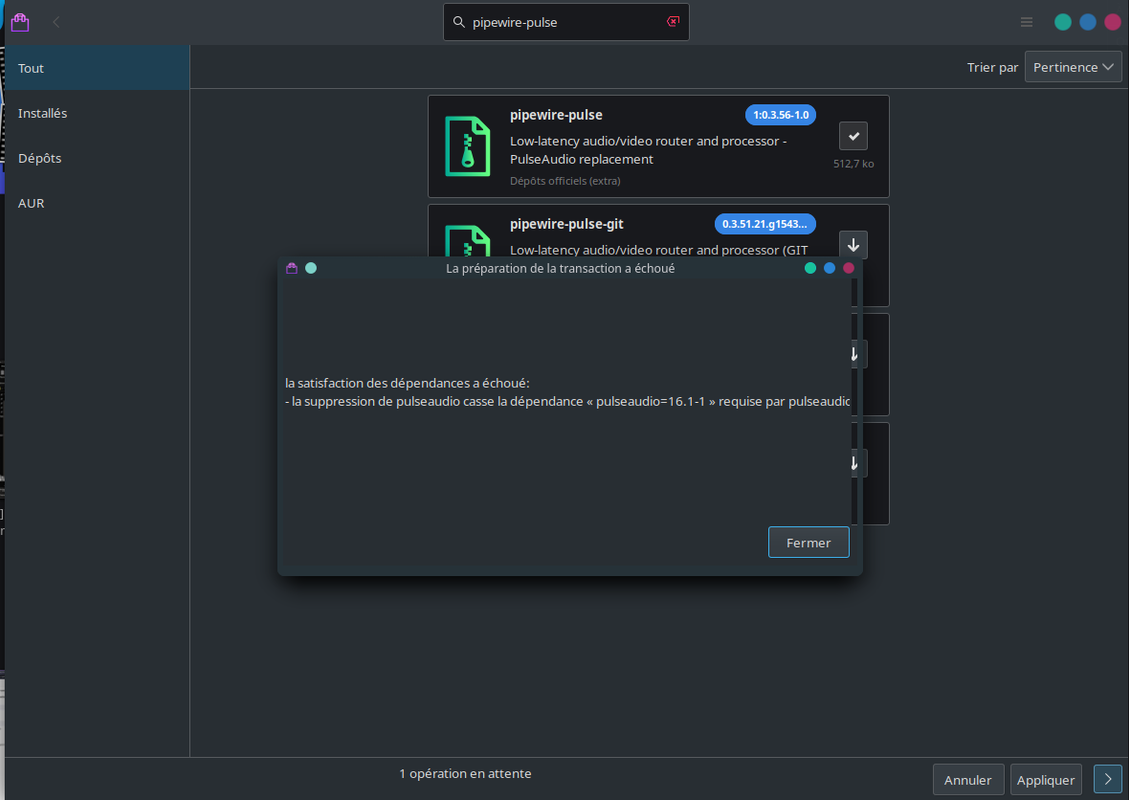Click the 512,7 ko size label

click(853, 163)
